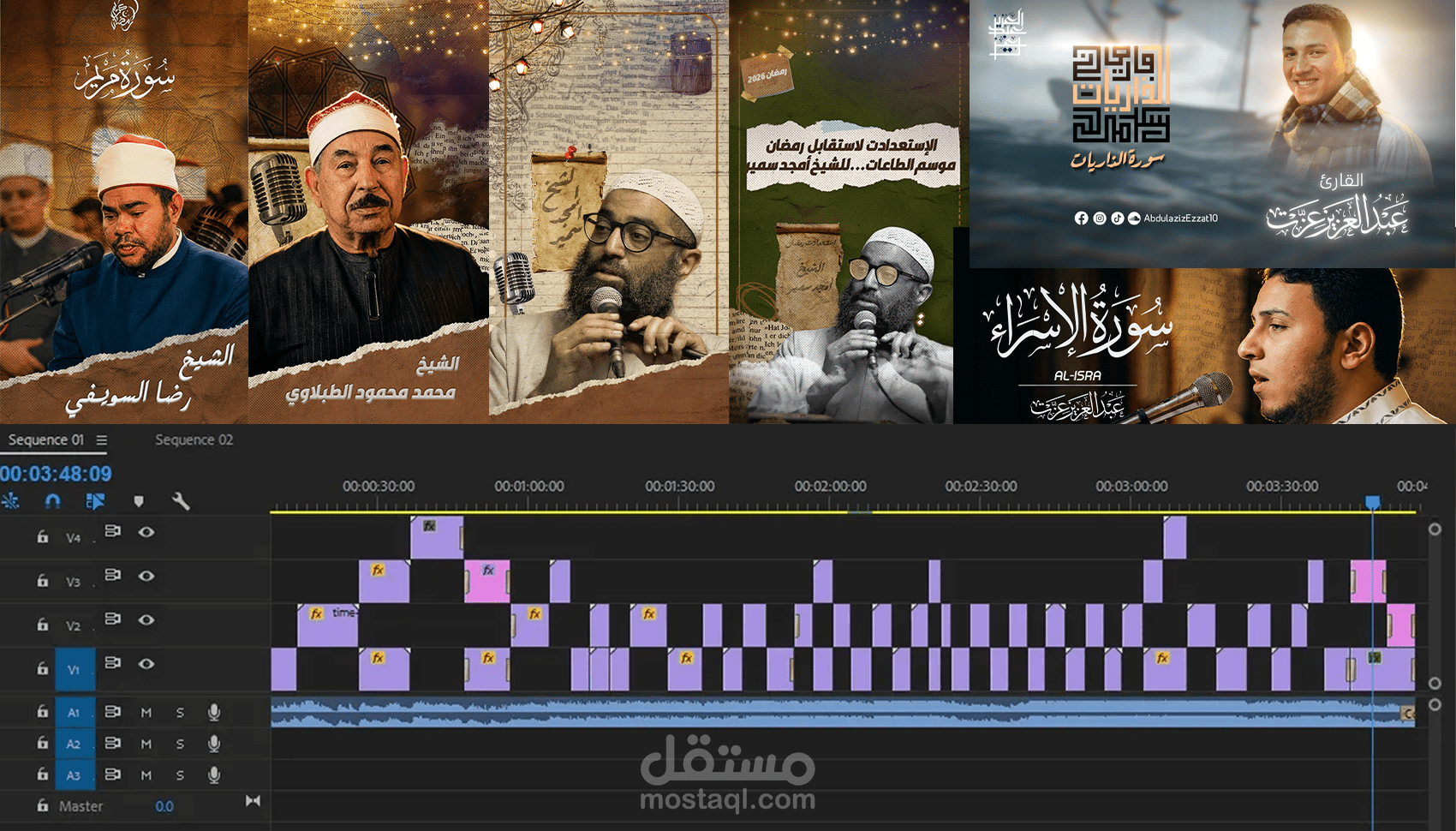
Task: Toggle A1 track targeting label
Action: 75,712
